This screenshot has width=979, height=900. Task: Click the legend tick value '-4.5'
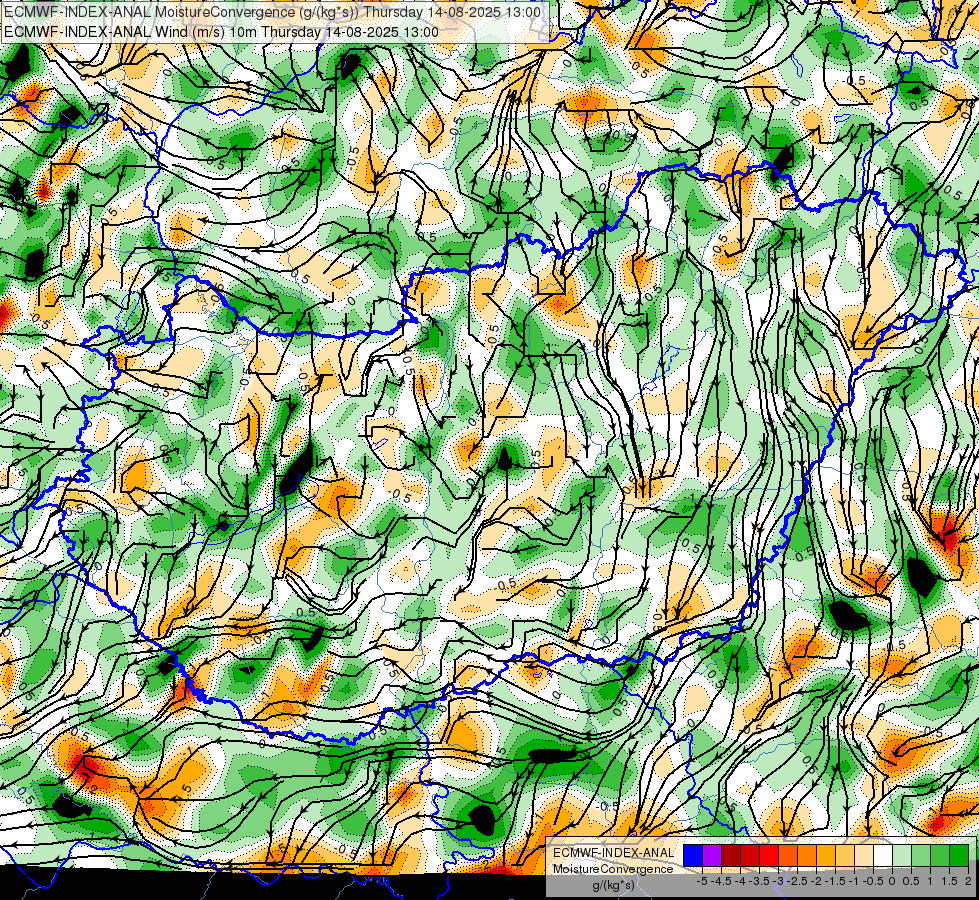point(721,881)
